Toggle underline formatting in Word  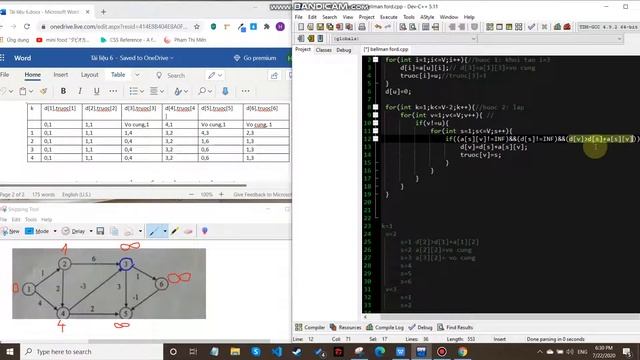(96, 91)
